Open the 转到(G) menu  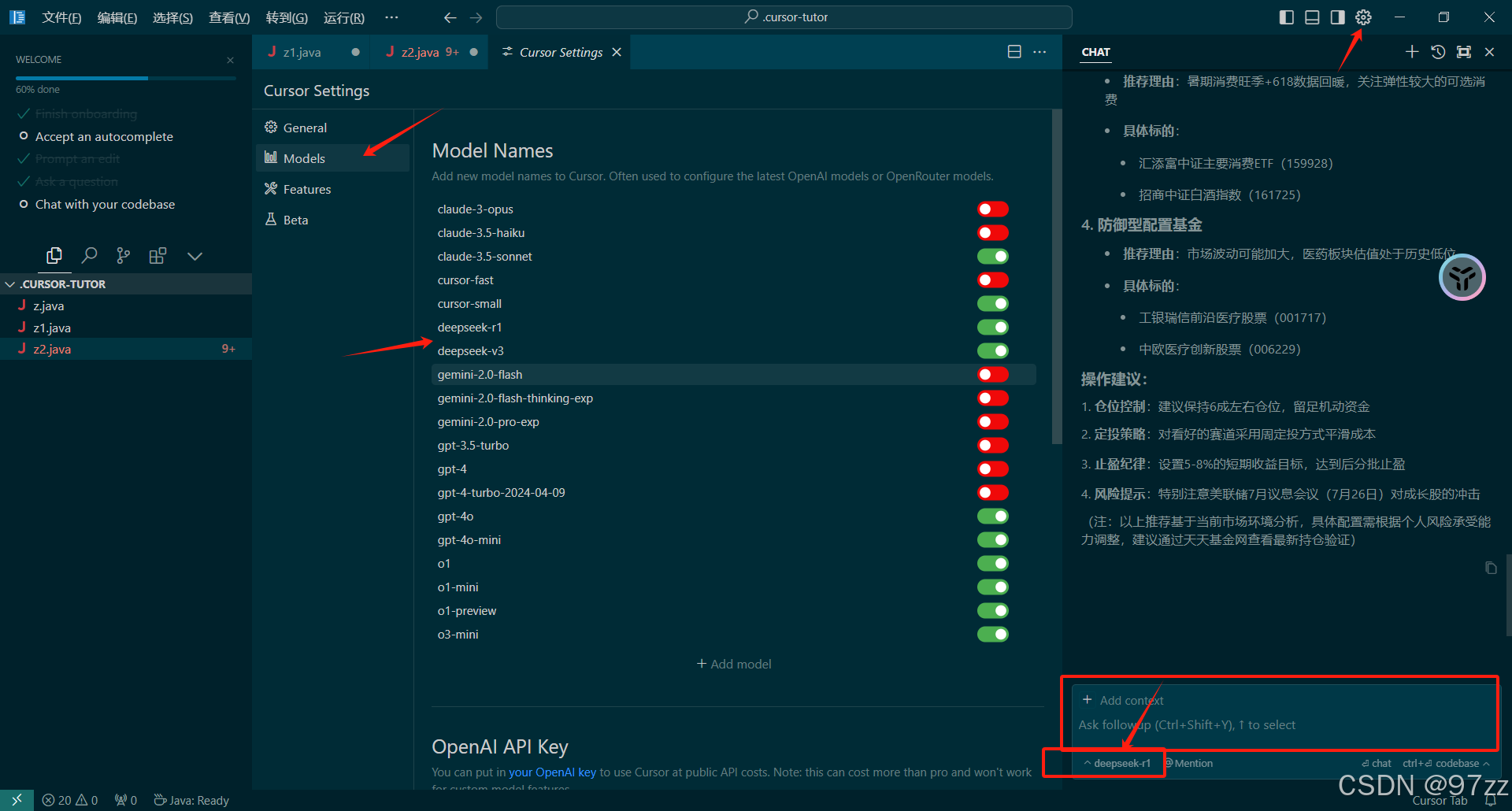pyautogui.click(x=287, y=17)
